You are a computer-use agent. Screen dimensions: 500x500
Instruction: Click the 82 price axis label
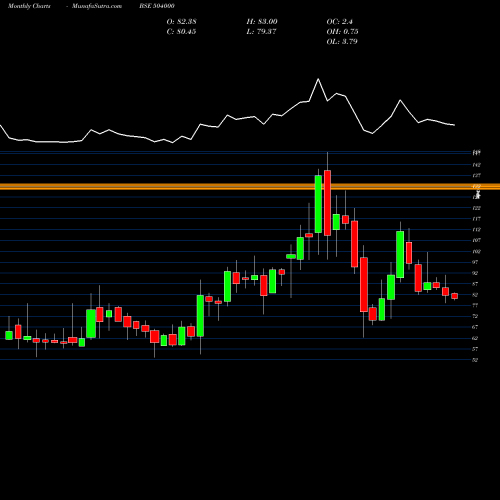(x=475, y=295)
